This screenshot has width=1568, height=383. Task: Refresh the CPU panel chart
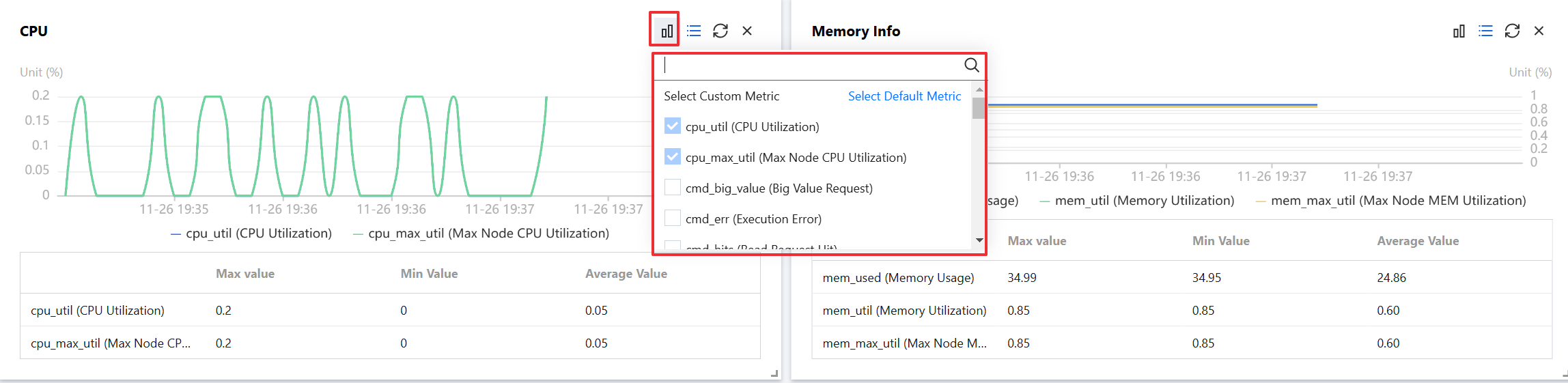coord(720,31)
